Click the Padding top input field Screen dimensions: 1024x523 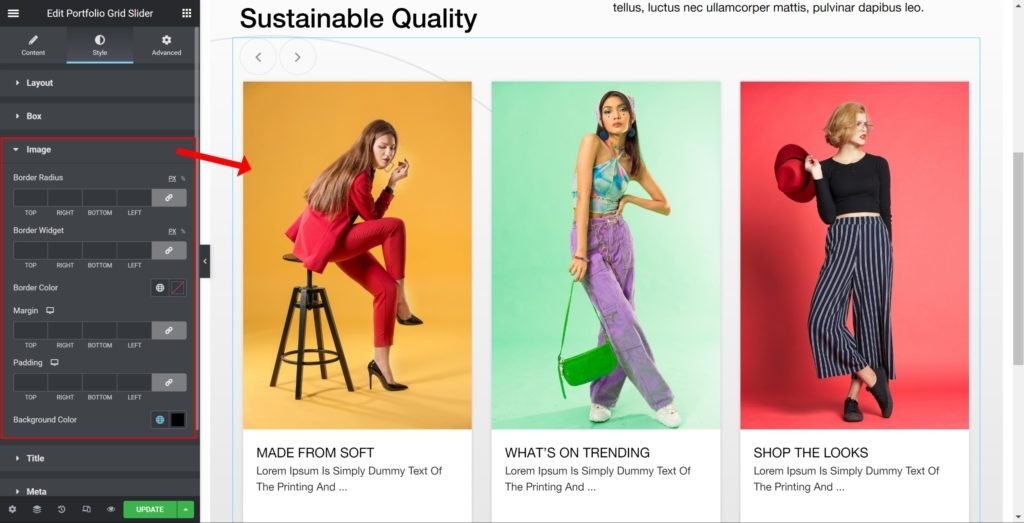tap(30, 382)
